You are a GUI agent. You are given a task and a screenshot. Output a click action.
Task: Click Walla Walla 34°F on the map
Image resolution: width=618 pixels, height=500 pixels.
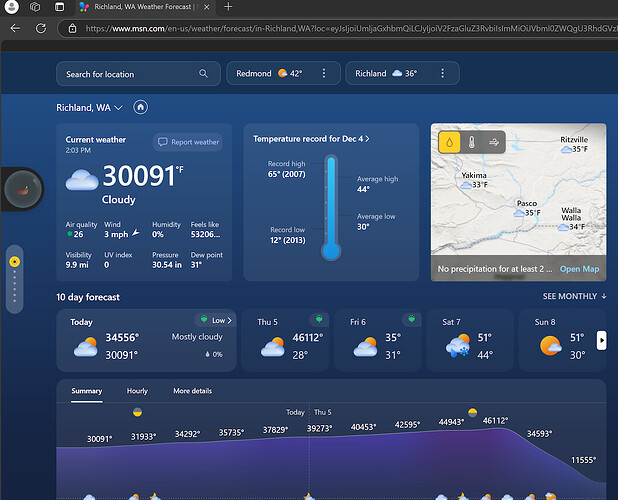tap(571, 219)
